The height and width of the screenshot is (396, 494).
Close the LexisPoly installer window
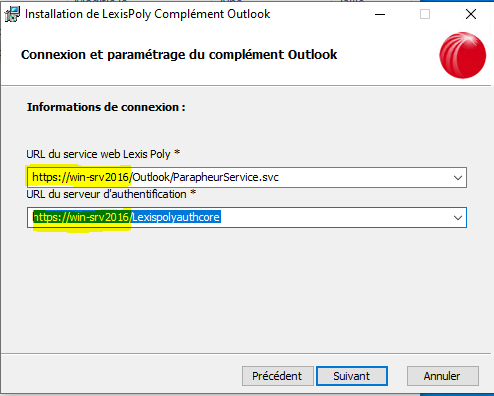471,14
